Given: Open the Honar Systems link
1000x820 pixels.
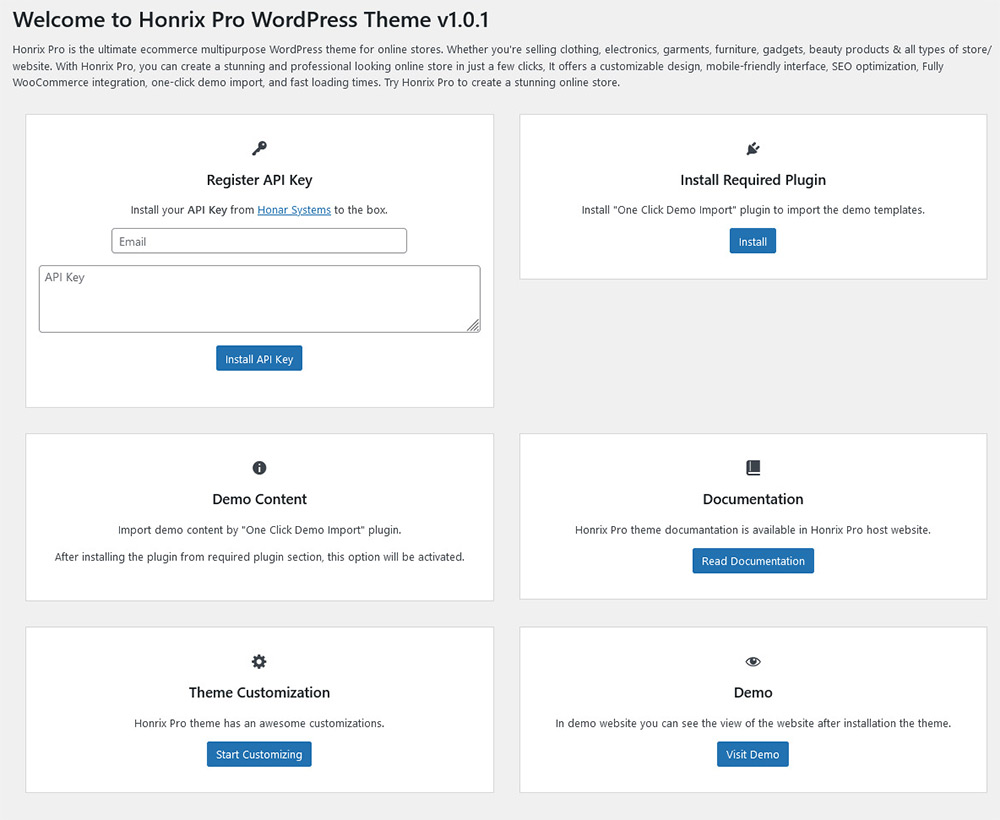Looking at the screenshot, I should click(x=294, y=210).
